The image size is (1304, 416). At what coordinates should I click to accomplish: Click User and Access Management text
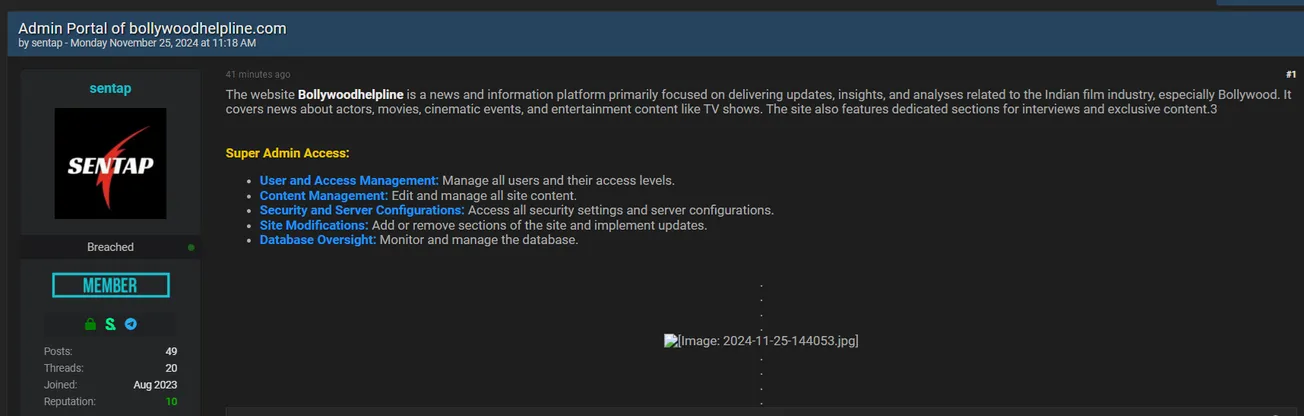349,181
